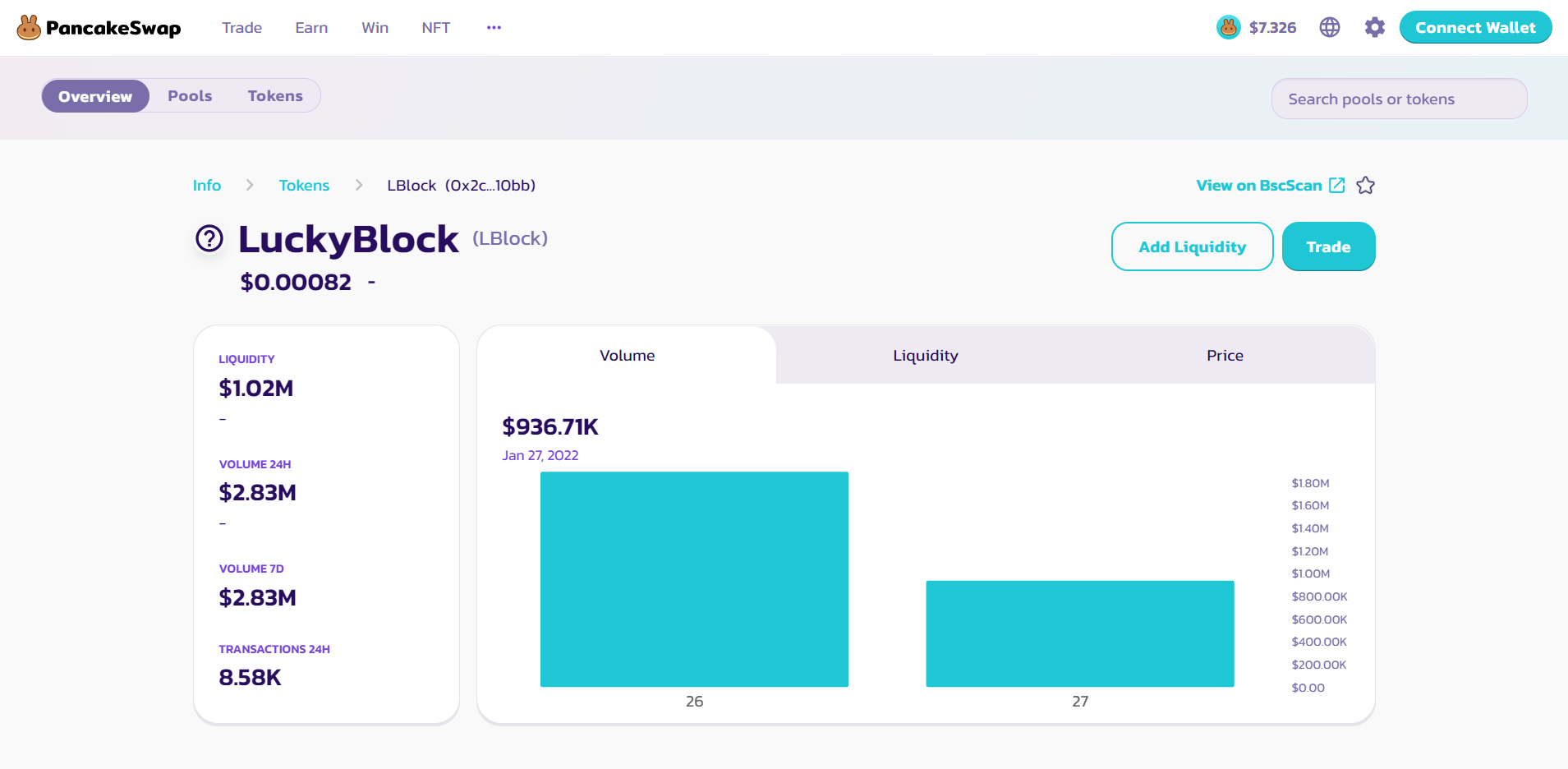The image size is (1568, 769).
Task: Click the $0.00082 token price
Action: tap(296, 282)
